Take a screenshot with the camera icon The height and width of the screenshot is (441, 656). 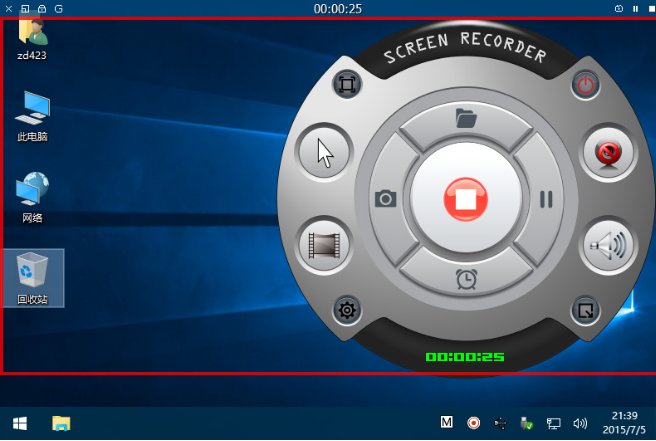[x=385, y=198]
